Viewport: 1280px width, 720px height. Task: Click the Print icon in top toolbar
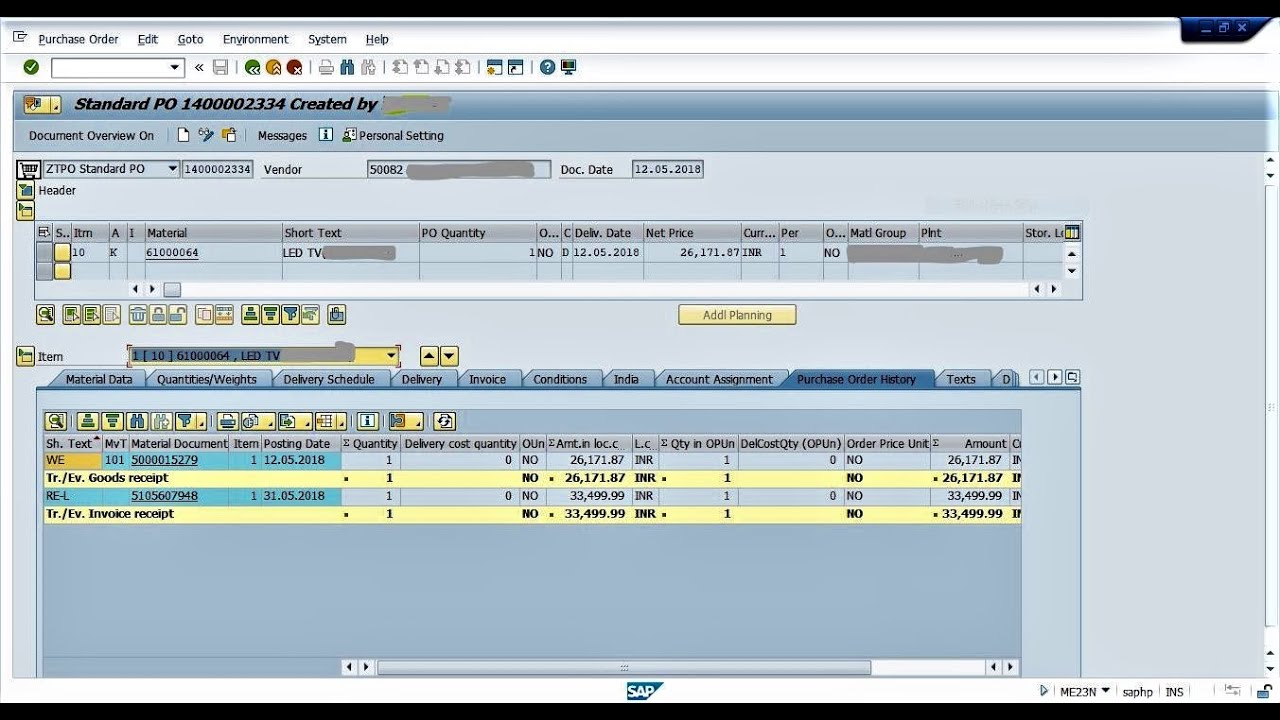326,67
